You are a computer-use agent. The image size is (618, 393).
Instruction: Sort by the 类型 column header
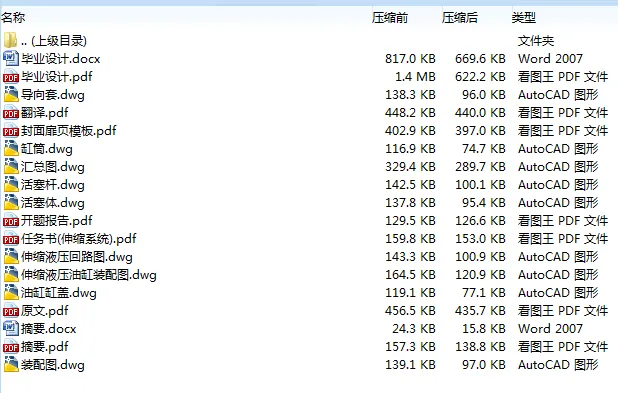pyautogui.click(x=523, y=17)
